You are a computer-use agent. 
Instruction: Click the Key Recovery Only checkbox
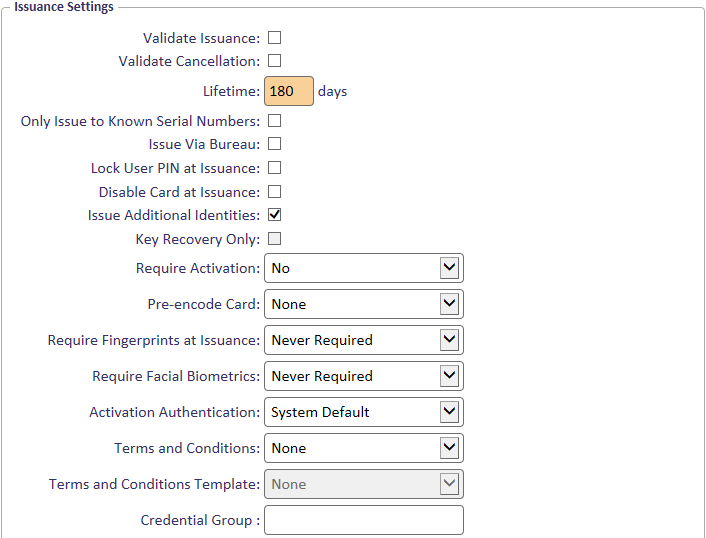[274, 239]
